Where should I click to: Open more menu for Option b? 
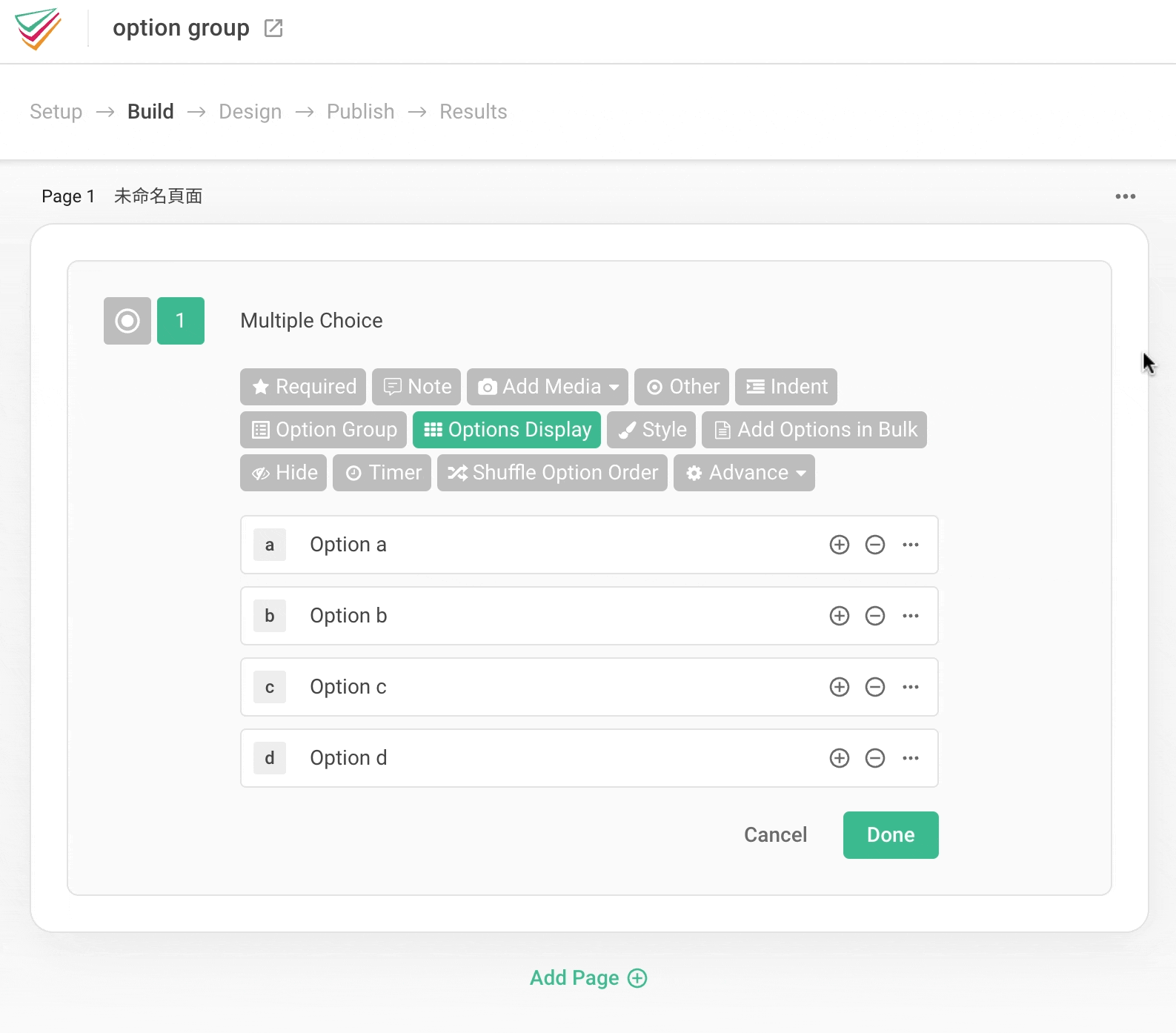(911, 616)
